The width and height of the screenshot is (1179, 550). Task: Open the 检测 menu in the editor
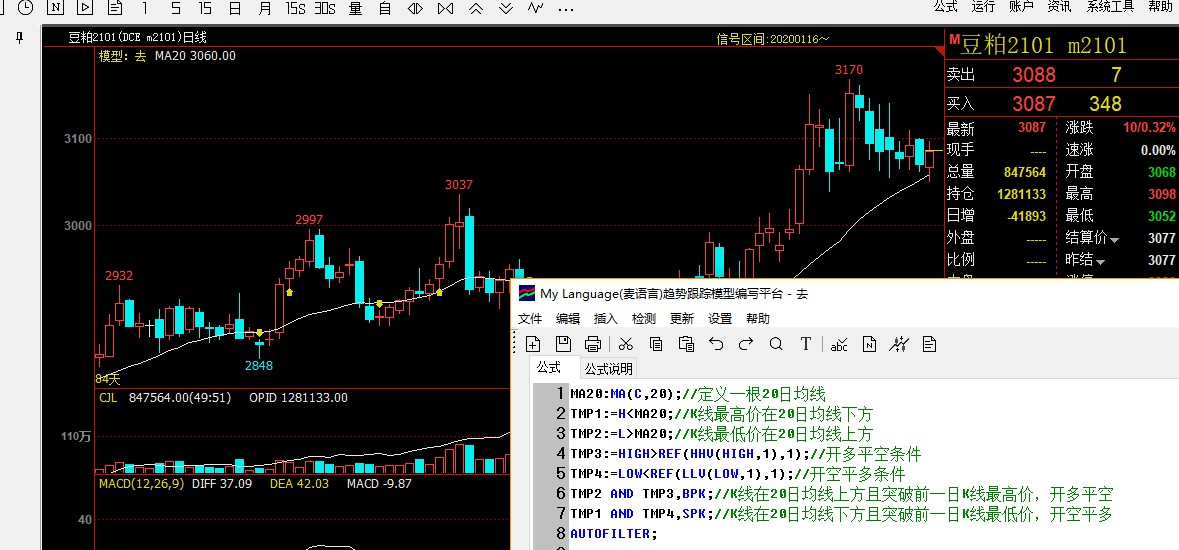[x=644, y=319]
